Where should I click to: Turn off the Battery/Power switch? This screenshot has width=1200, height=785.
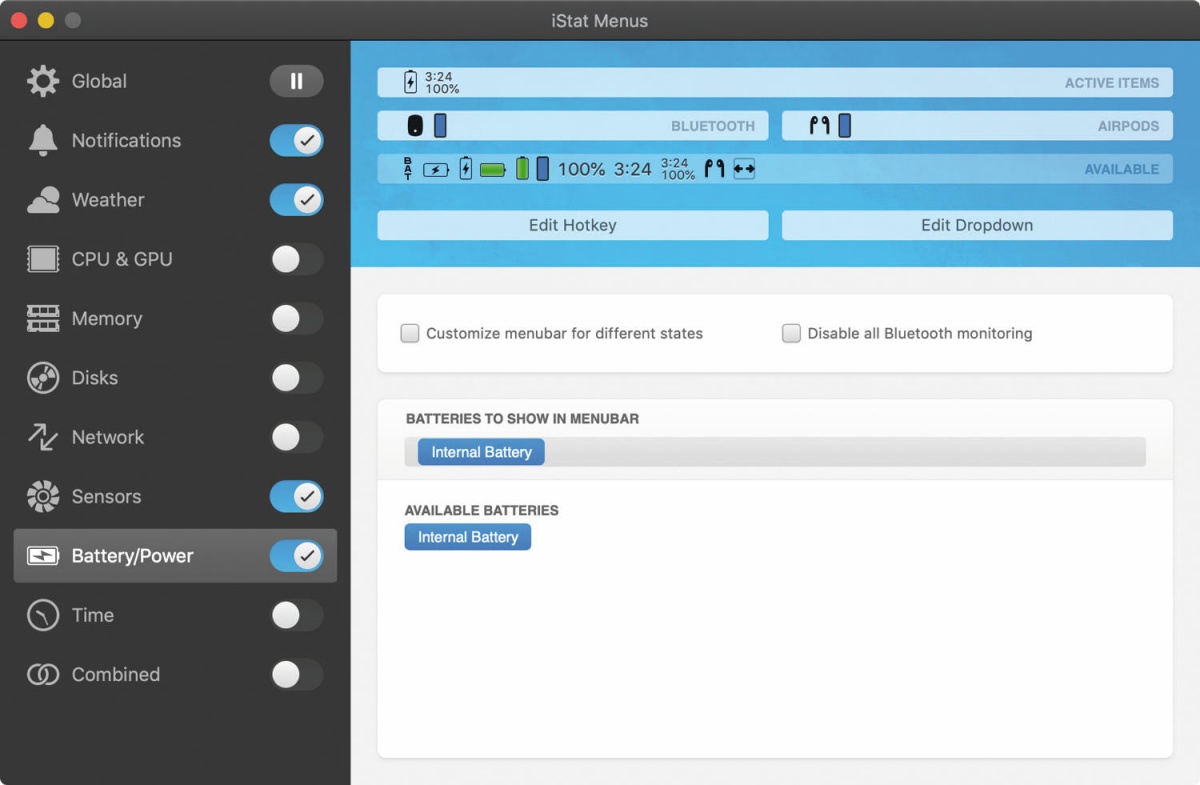(296, 556)
